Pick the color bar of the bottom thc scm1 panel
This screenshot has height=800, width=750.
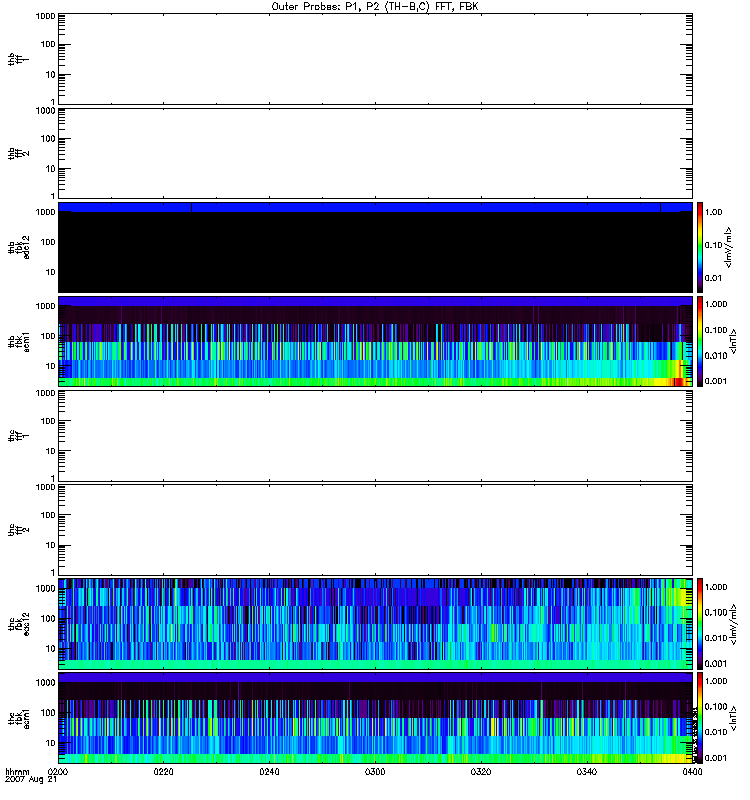point(701,716)
